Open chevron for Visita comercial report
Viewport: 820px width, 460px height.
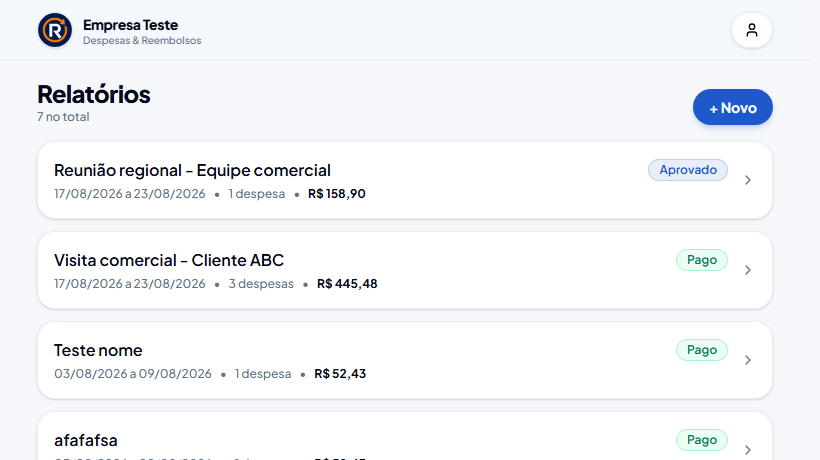coord(748,270)
